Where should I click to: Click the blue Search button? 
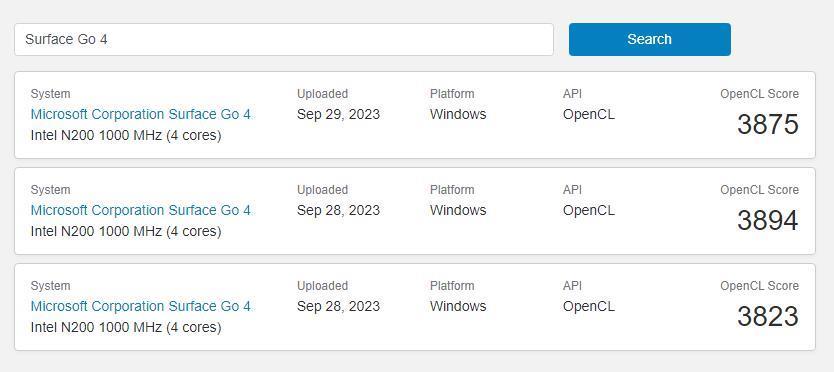coord(649,39)
